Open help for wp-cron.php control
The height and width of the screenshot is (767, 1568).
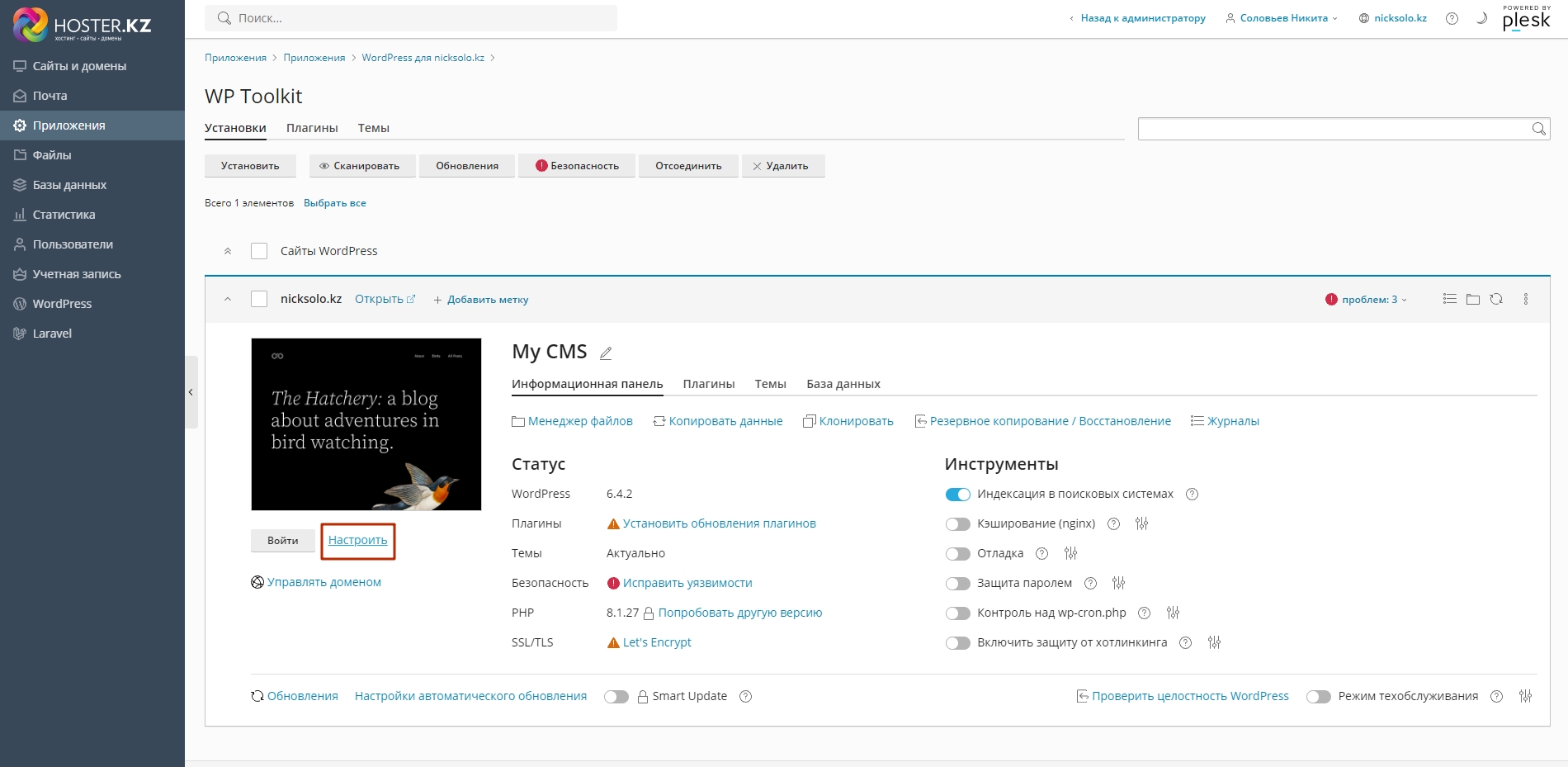1144,613
